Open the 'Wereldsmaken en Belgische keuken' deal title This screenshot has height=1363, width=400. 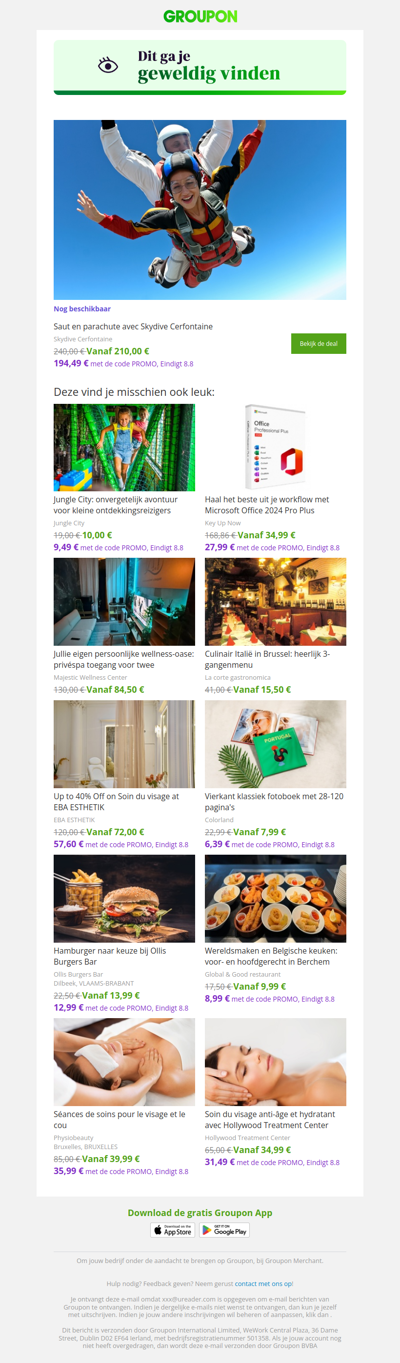(271, 955)
